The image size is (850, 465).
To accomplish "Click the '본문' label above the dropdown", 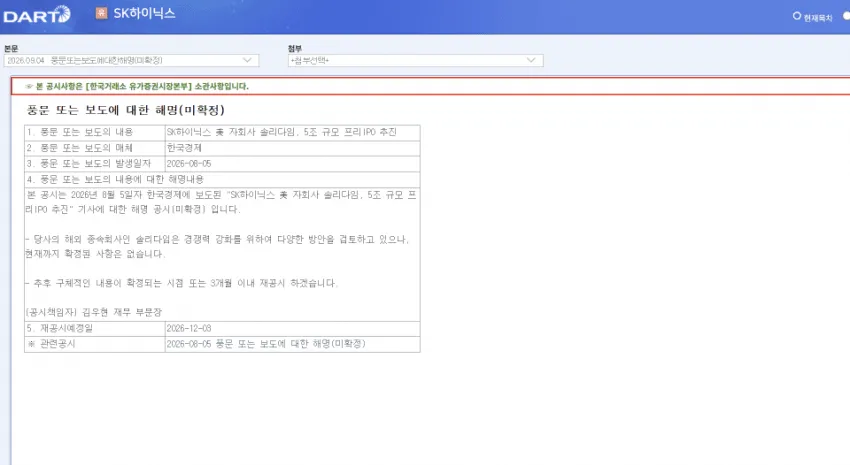I will [x=11, y=49].
